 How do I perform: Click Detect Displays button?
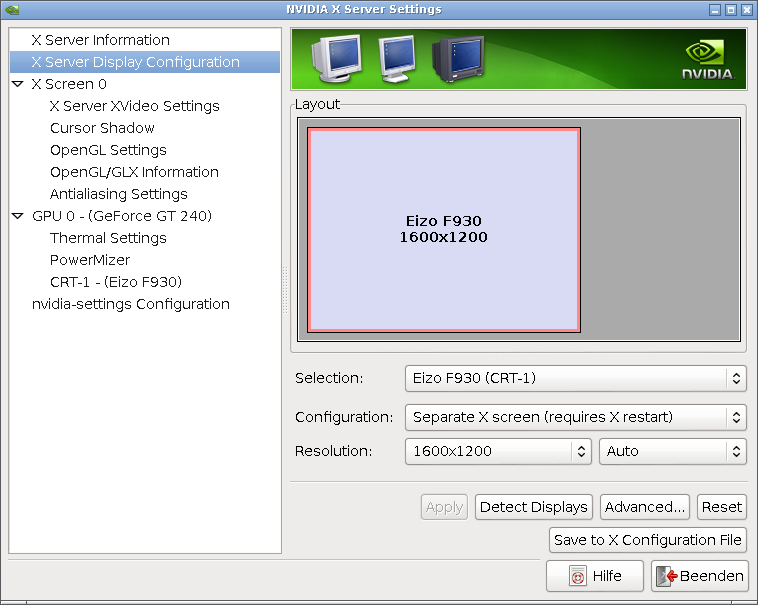tap(534, 507)
